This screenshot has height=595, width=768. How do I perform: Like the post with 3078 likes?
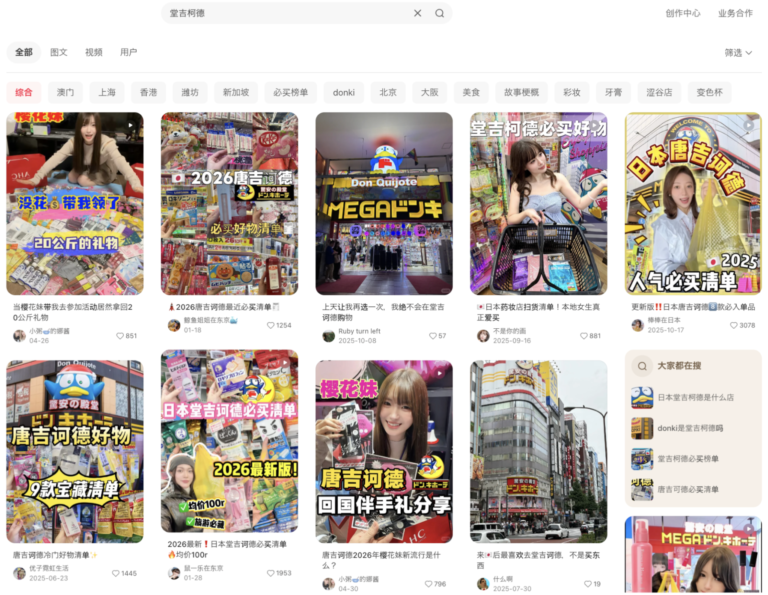pos(734,325)
